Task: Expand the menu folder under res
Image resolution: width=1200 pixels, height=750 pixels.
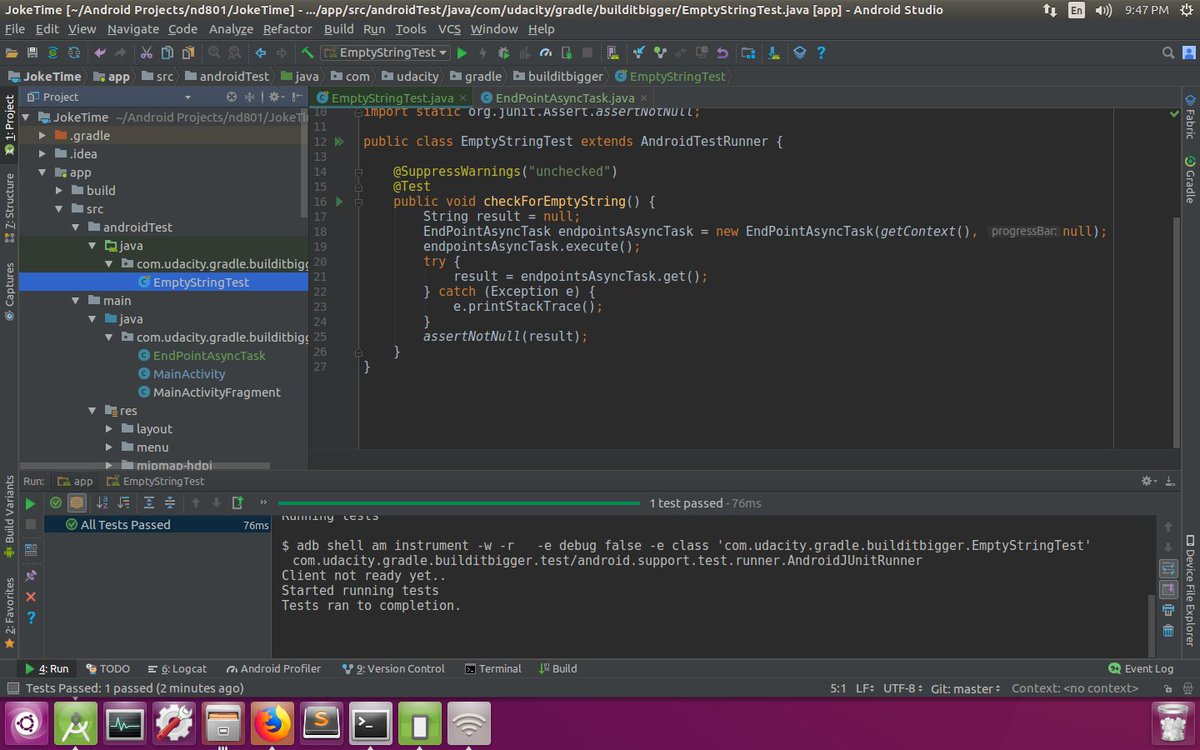Action: pos(110,447)
